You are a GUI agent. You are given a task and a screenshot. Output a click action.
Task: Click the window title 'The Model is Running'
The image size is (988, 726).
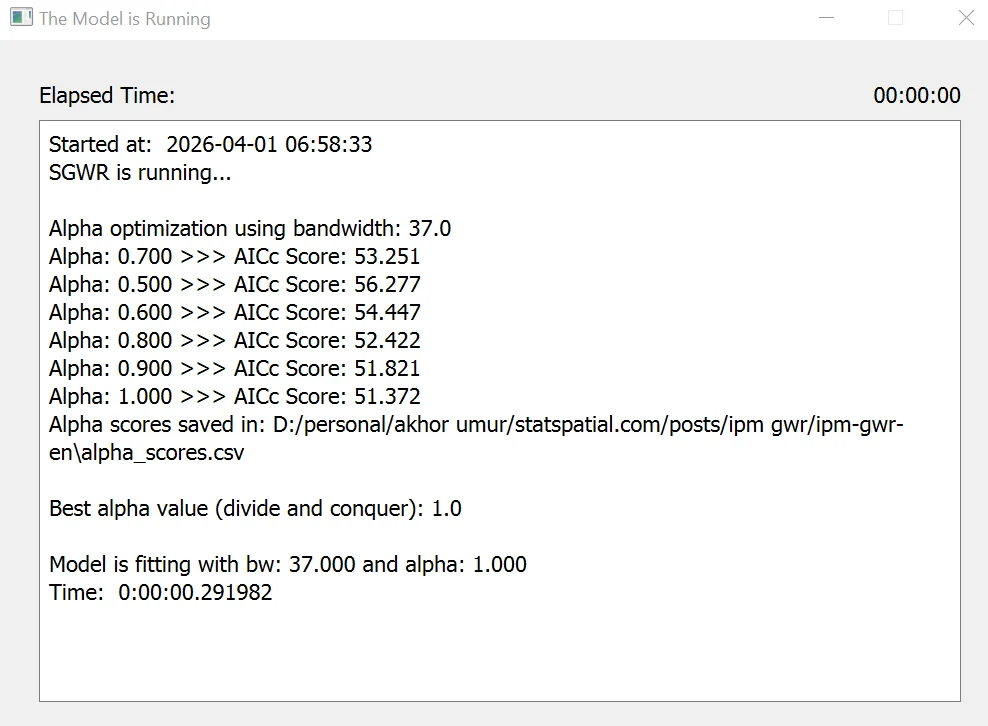click(125, 19)
